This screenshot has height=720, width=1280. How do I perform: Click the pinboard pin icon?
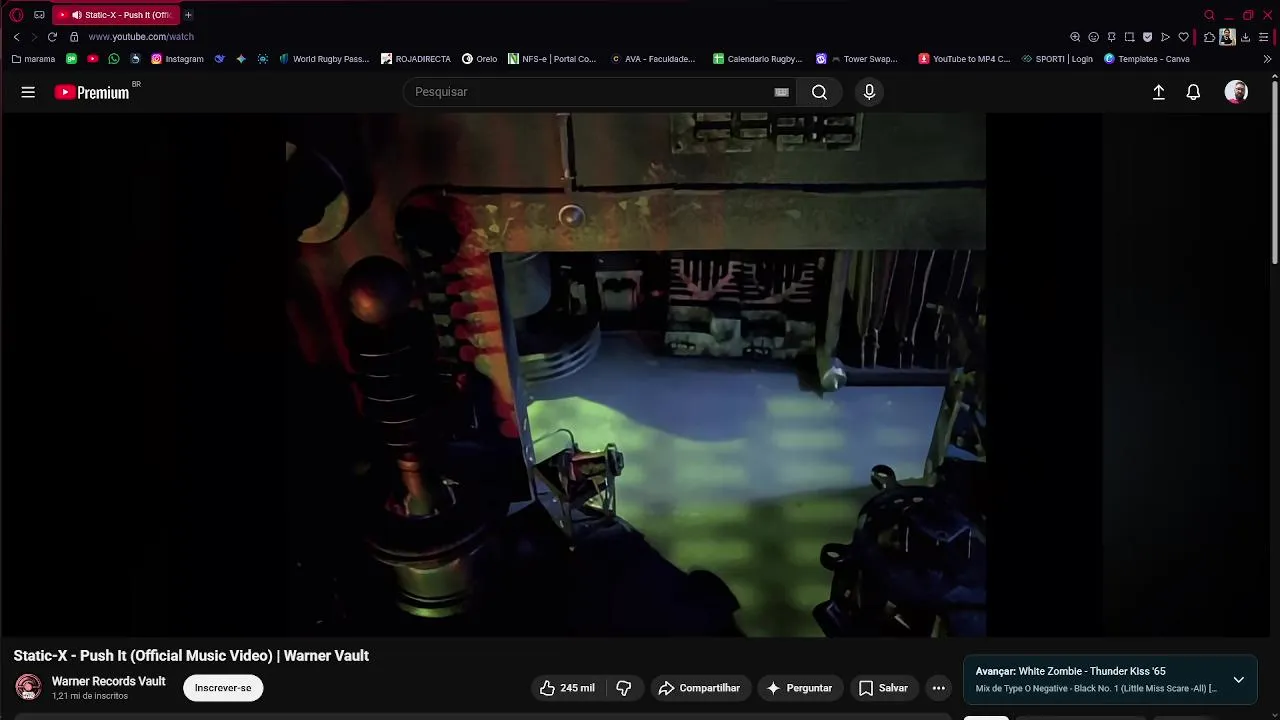[1111, 37]
